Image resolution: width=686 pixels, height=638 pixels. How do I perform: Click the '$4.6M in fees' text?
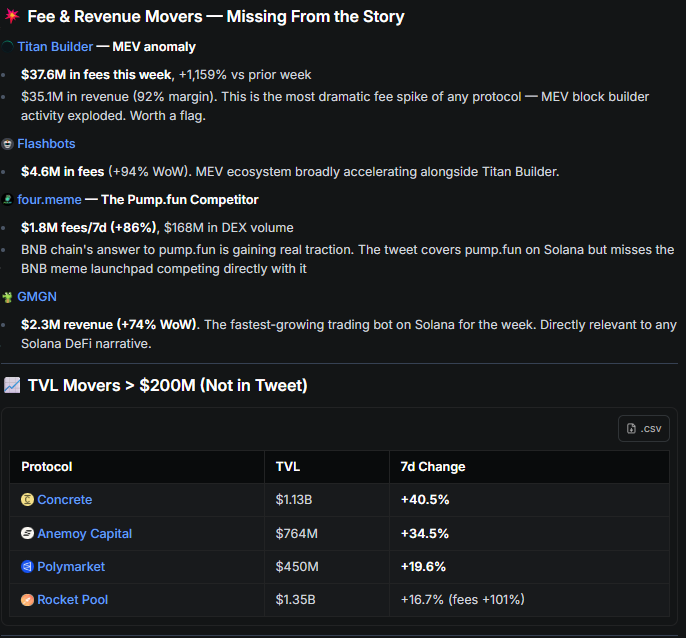point(63,172)
